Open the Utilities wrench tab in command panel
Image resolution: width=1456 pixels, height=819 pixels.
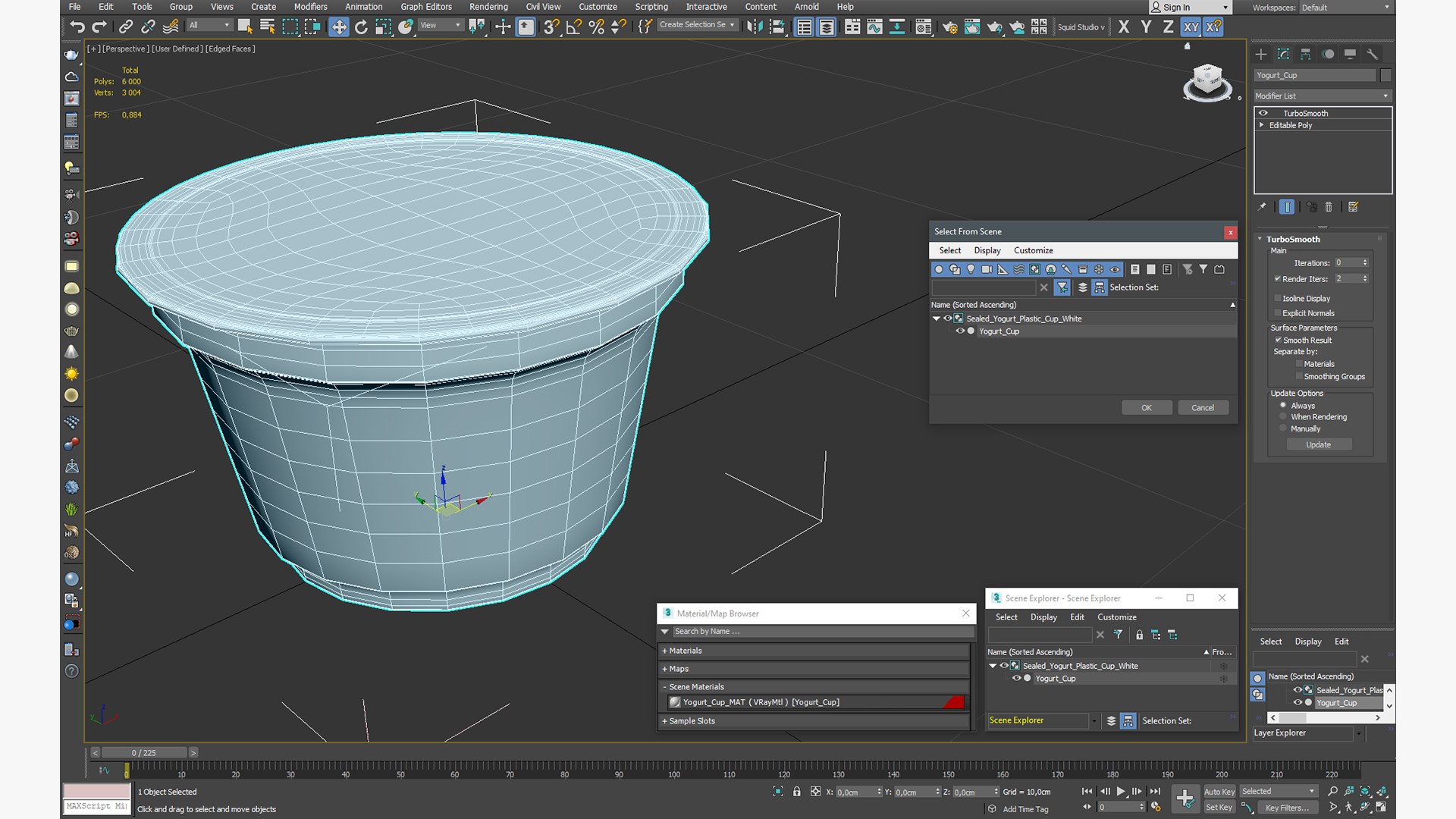1372,54
